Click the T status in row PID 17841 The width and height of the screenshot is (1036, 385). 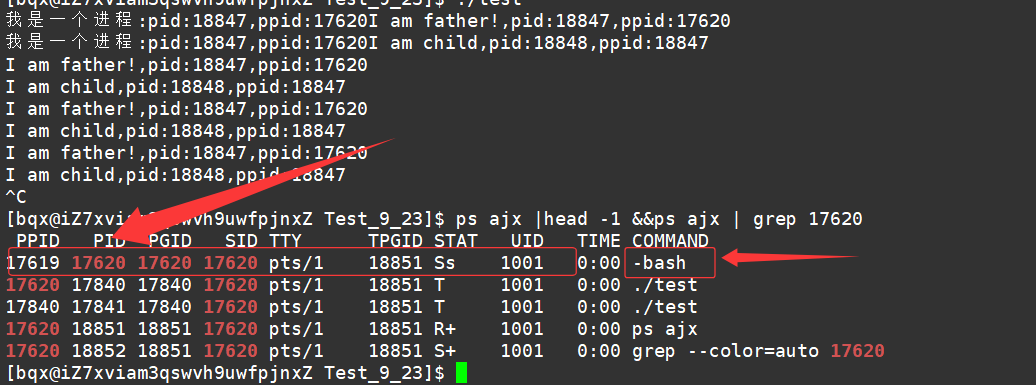click(x=439, y=306)
